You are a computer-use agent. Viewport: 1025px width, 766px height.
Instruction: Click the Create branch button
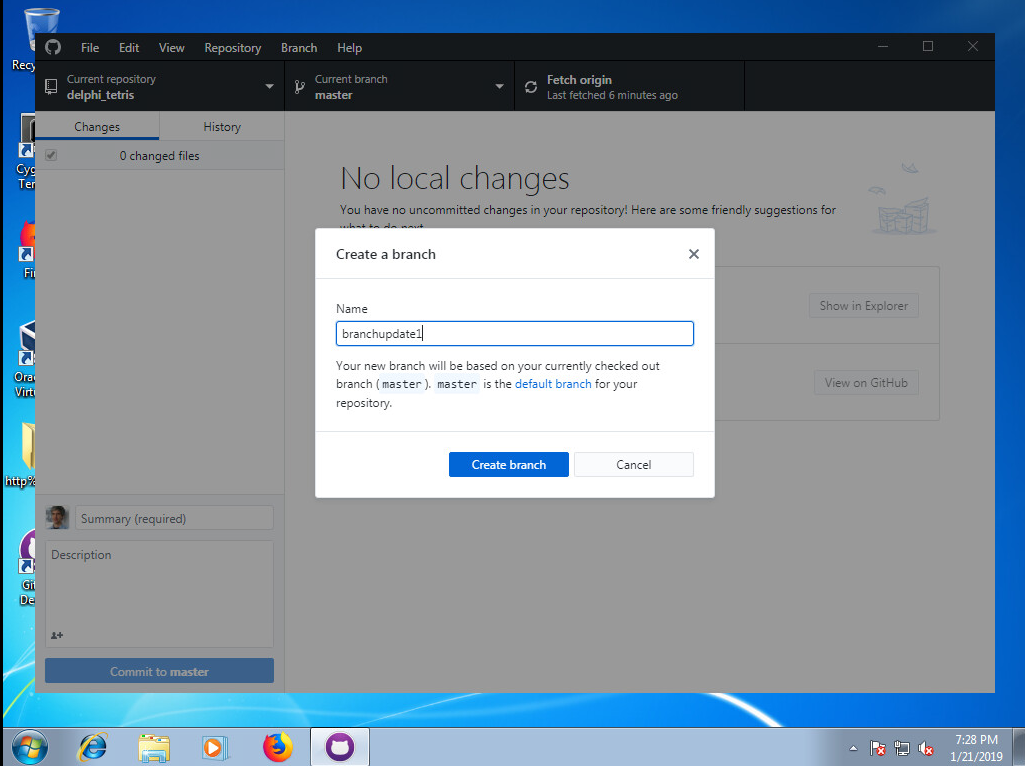[x=508, y=464]
